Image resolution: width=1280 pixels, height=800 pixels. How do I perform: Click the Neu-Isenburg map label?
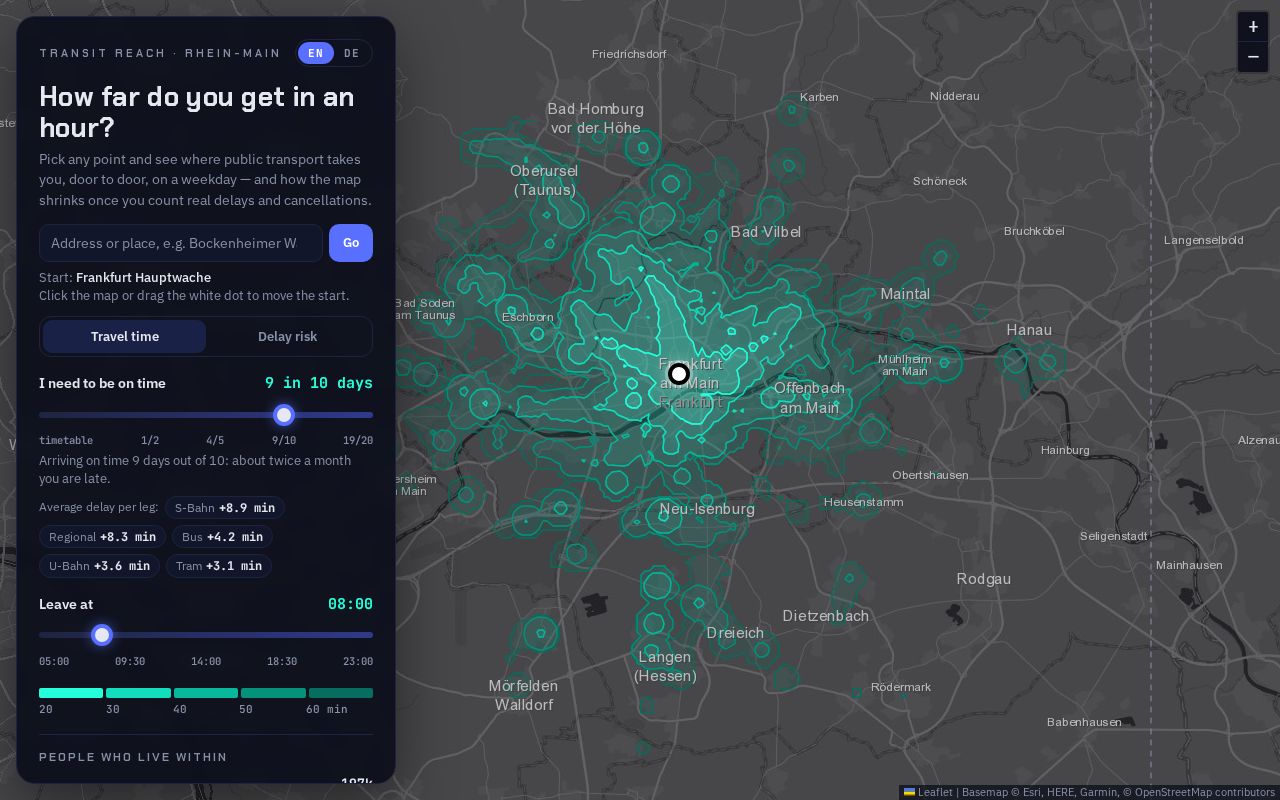pyautogui.click(x=707, y=509)
